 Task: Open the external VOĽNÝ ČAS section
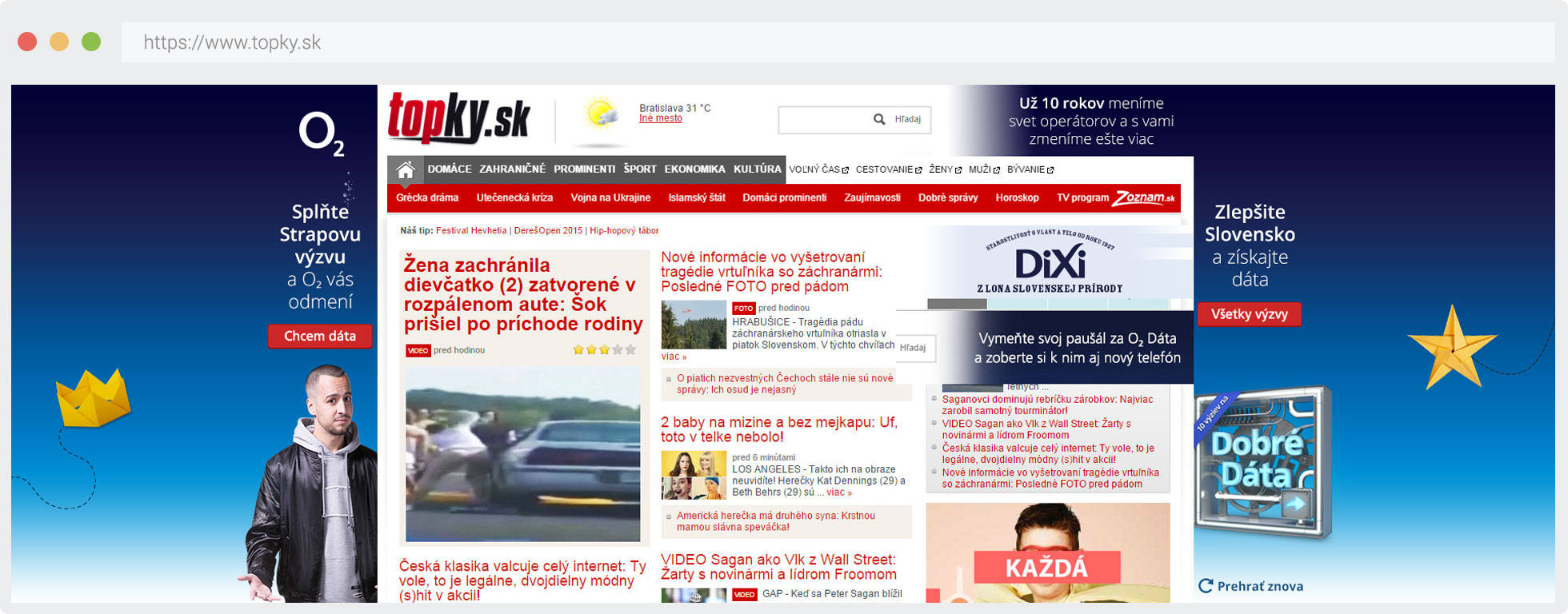818,169
